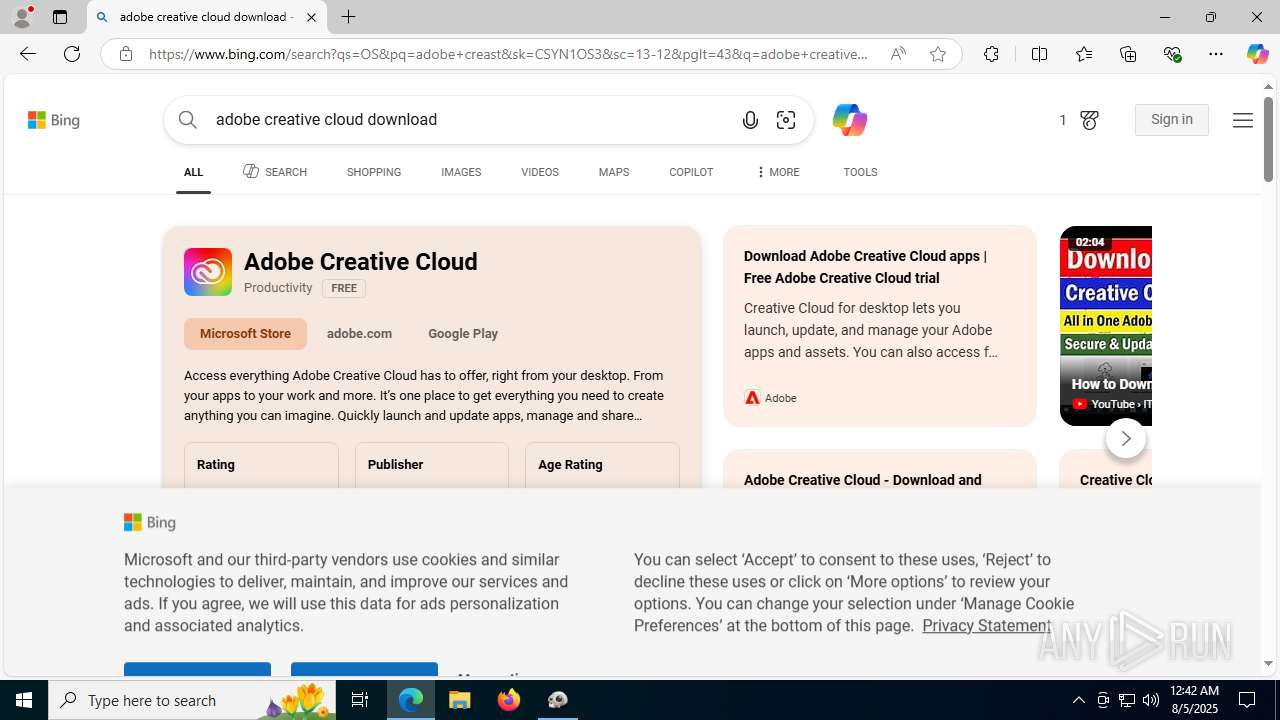Click the Rating info card
Image resolution: width=1280 pixels, height=720 pixels.
261,466
